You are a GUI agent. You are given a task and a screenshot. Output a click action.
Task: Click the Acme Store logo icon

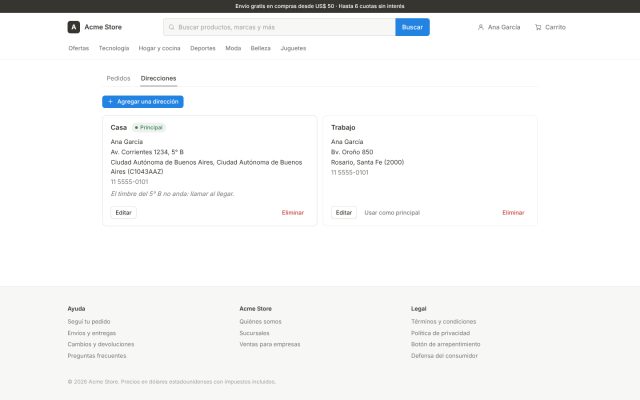(x=73, y=27)
